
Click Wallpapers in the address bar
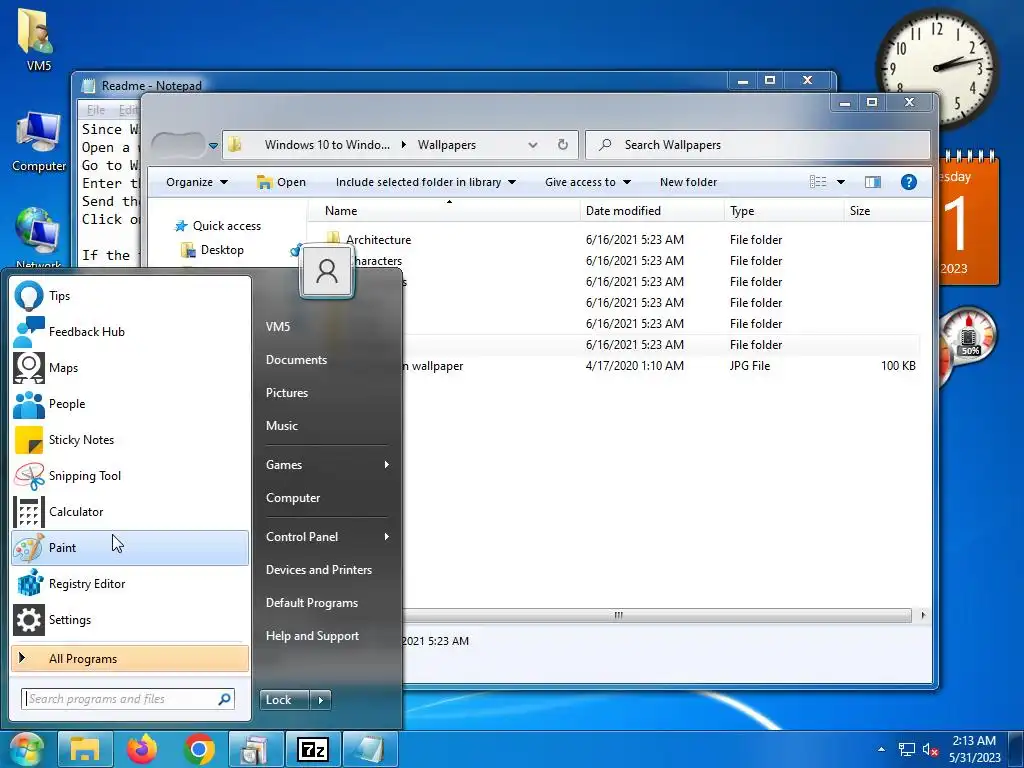447,145
